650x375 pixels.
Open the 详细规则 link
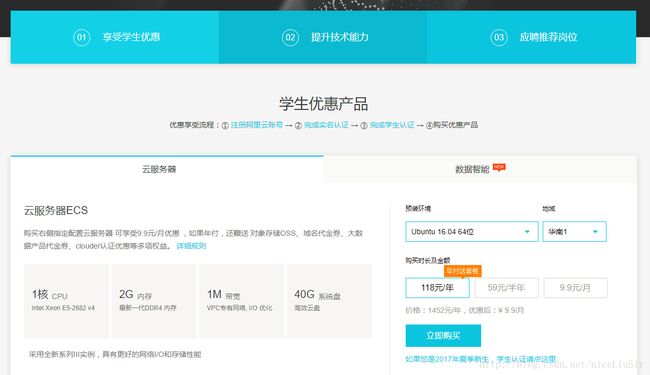click(x=191, y=246)
